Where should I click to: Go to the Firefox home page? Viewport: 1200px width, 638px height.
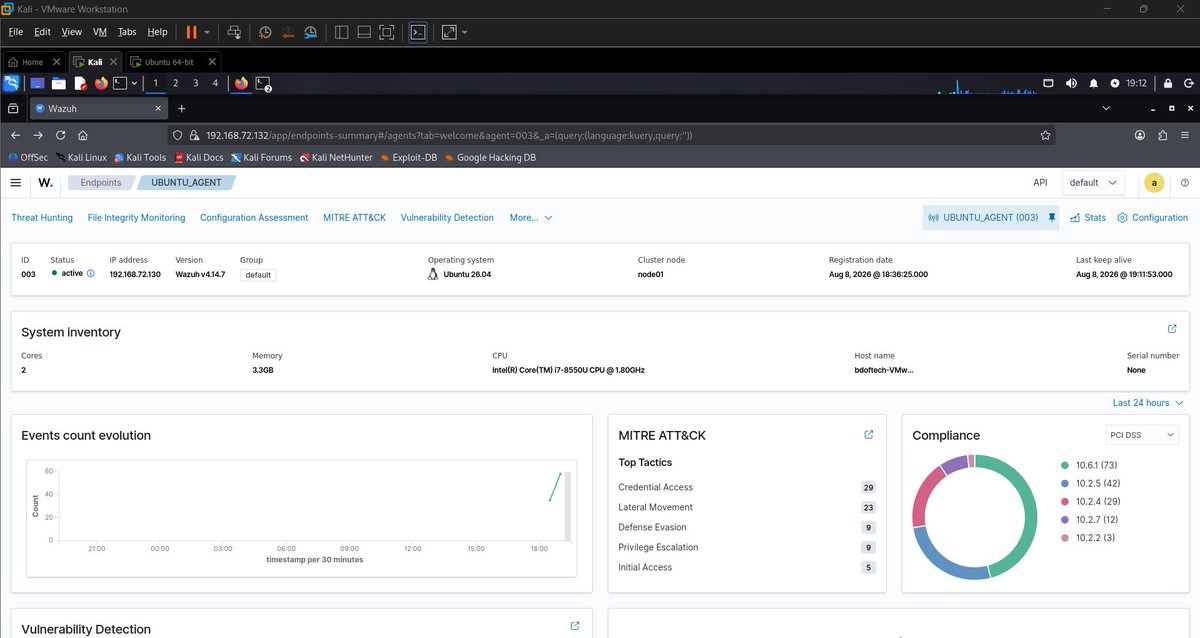tap(83, 135)
